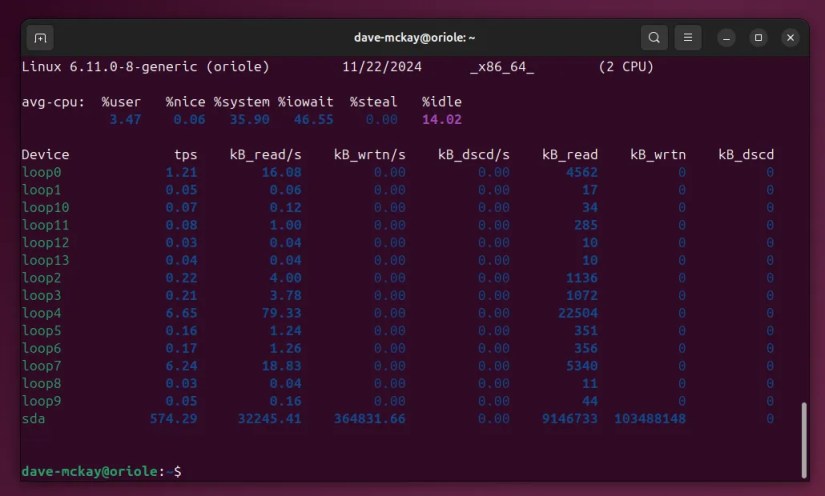This screenshot has height=496, width=825.
Task: Click the kB_dscd column header
Action: (x=747, y=155)
